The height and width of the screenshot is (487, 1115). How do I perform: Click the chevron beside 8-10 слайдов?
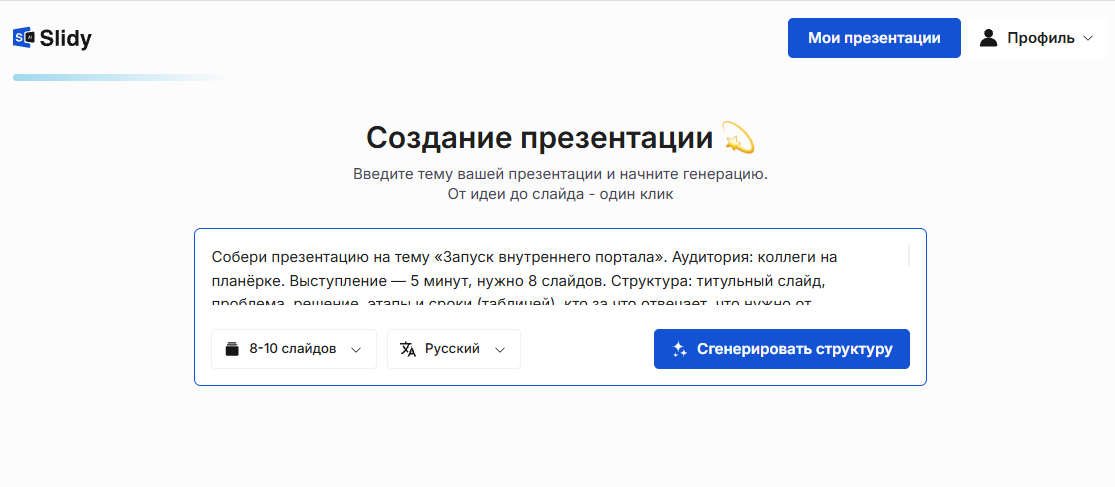coord(356,350)
